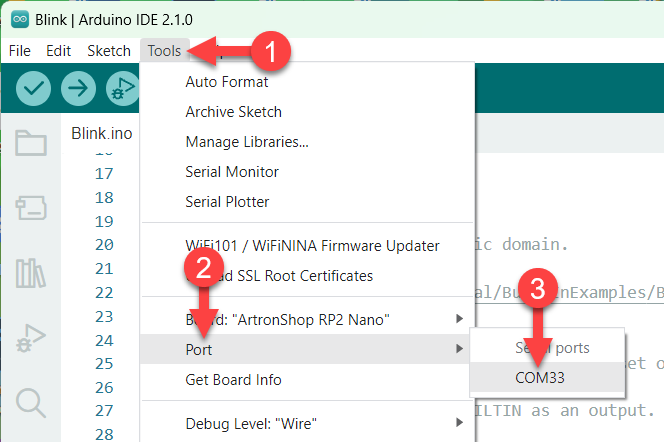Click line number 20 in gutter
This screenshot has height=442, width=664.
[x=104, y=245]
